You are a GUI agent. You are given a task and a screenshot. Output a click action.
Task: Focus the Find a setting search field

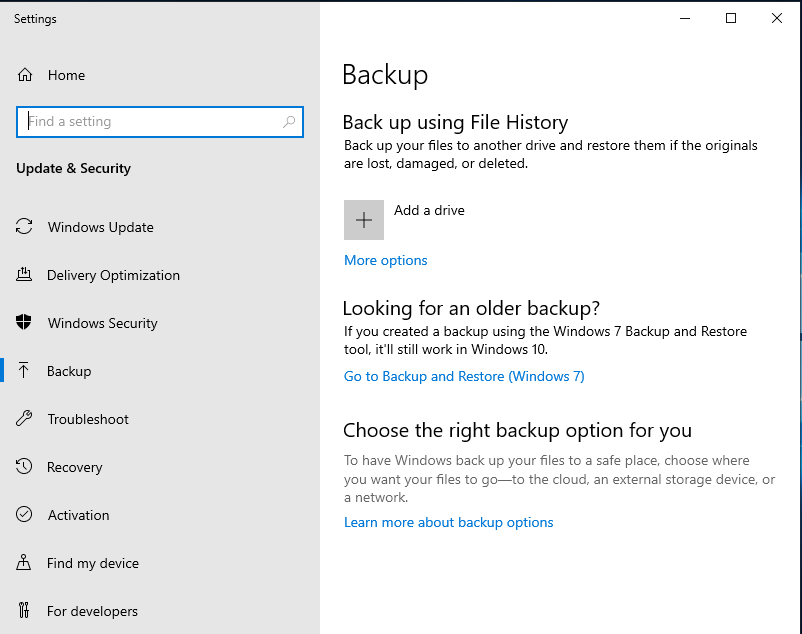click(150, 122)
